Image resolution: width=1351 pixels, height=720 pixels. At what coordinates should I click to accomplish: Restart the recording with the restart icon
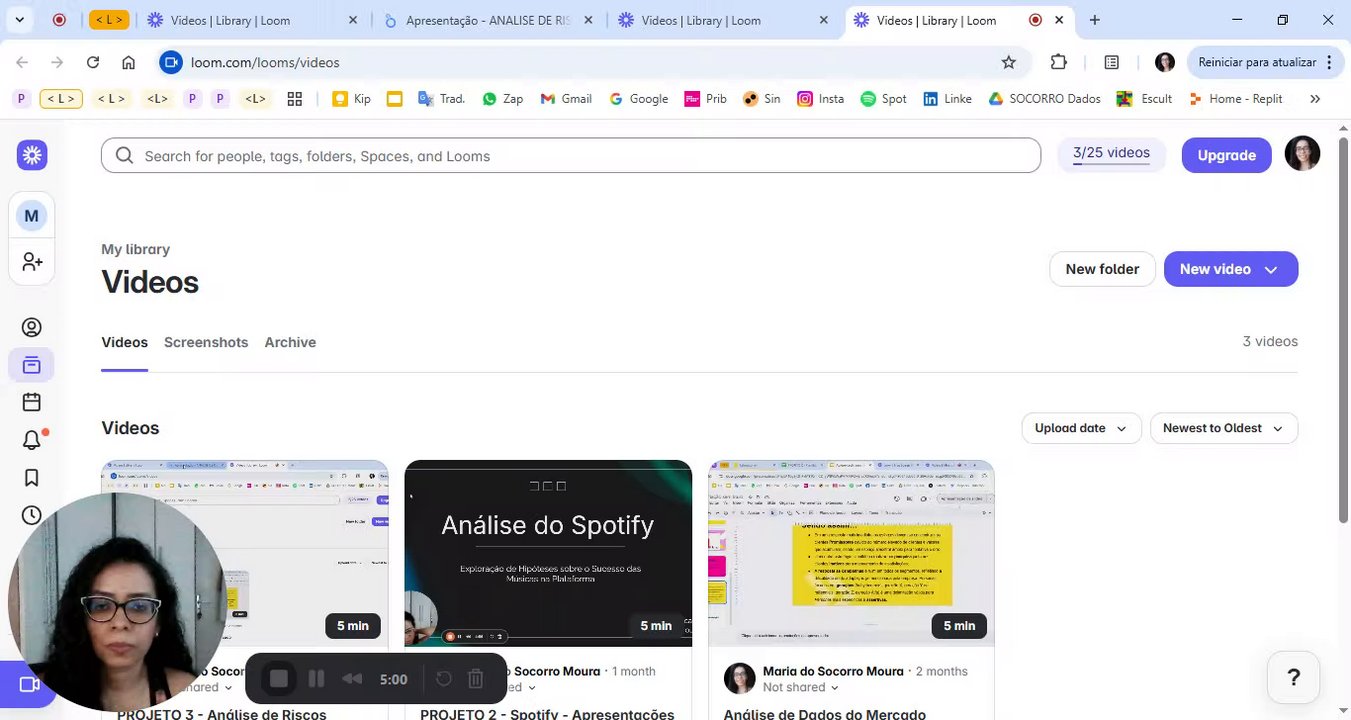(444, 679)
